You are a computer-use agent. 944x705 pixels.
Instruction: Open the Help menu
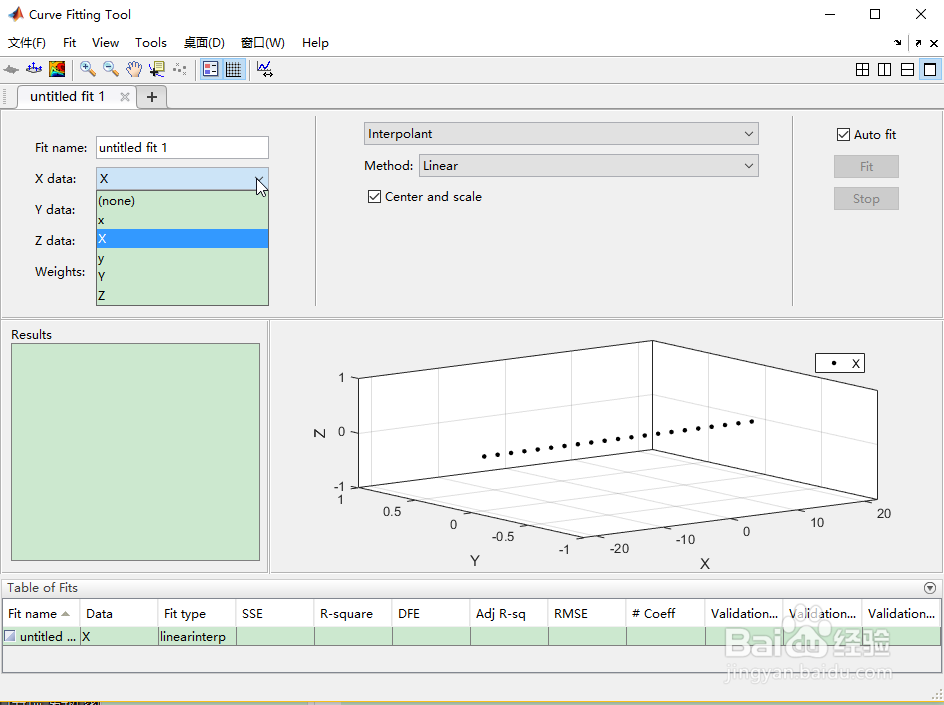tap(315, 43)
